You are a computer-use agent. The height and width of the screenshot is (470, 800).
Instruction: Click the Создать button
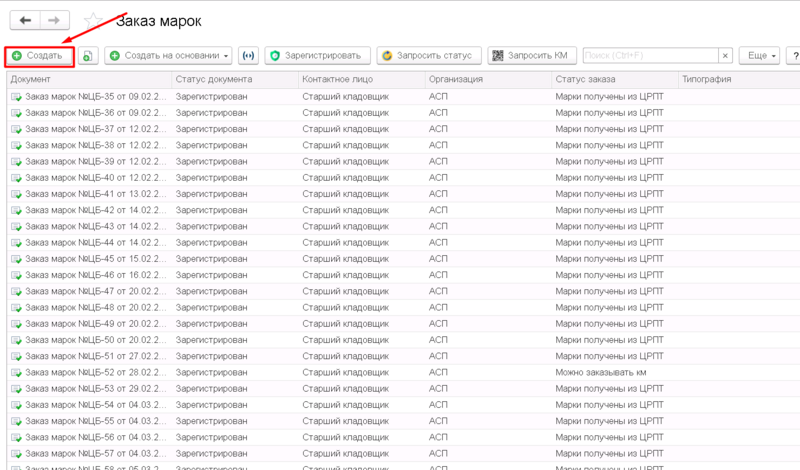(39, 56)
